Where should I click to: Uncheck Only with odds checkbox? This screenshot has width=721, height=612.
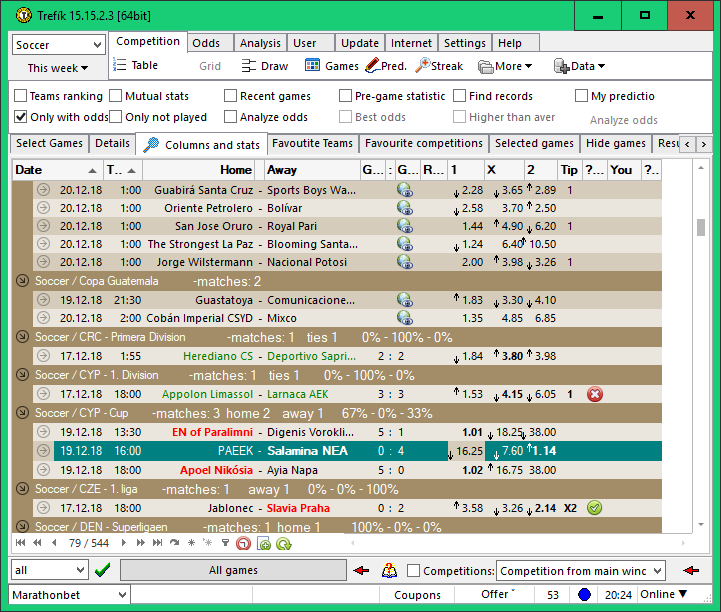point(21,117)
